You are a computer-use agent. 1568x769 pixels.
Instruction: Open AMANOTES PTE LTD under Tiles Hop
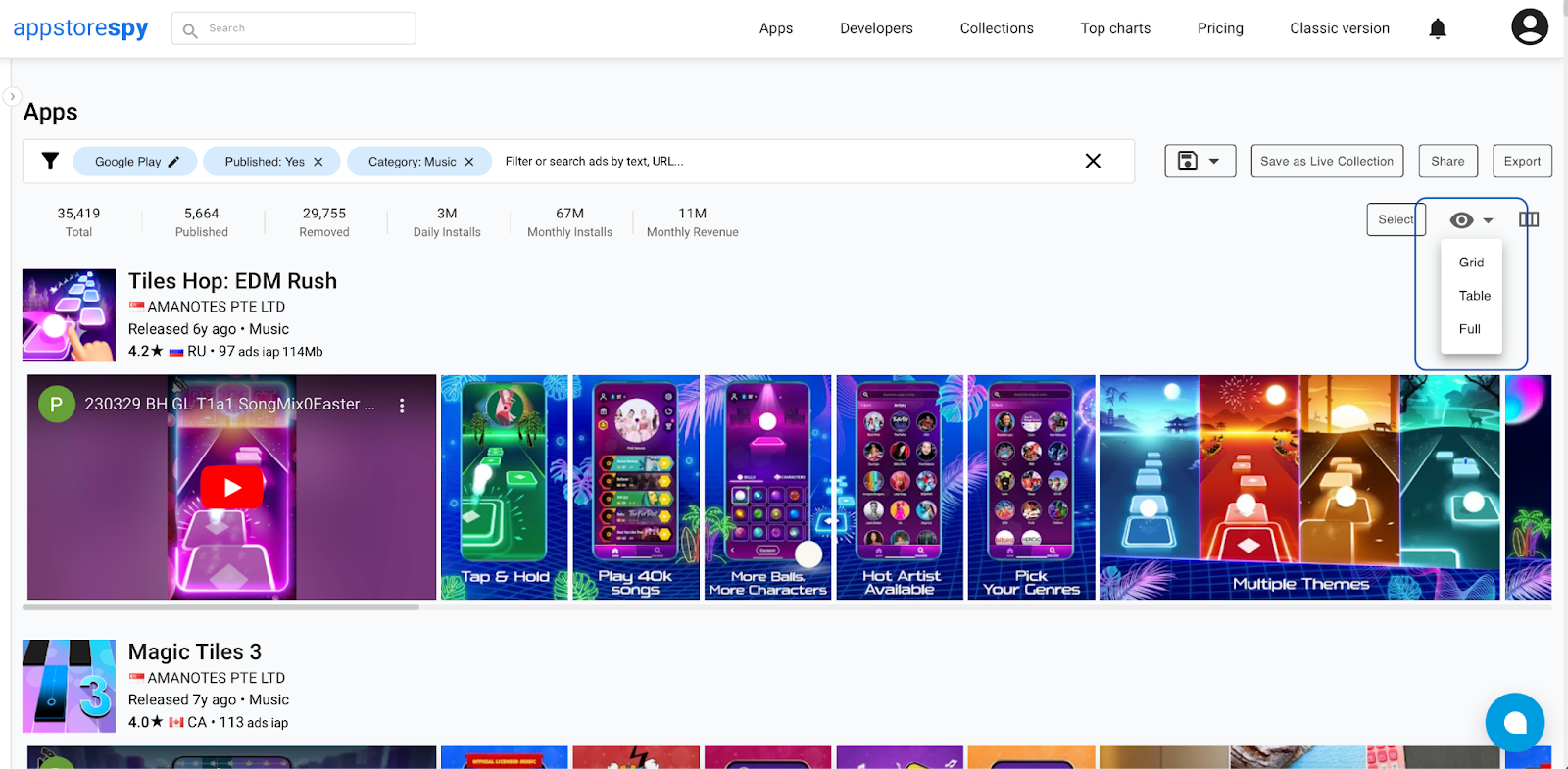coord(217,307)
